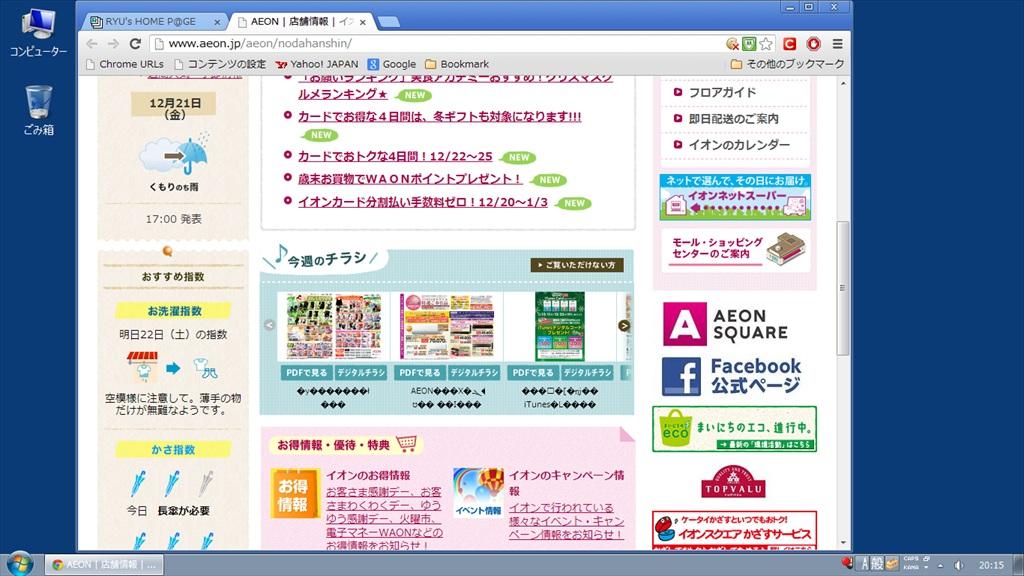
Task: Open the Windows Start orb
Action: point(19,564)
